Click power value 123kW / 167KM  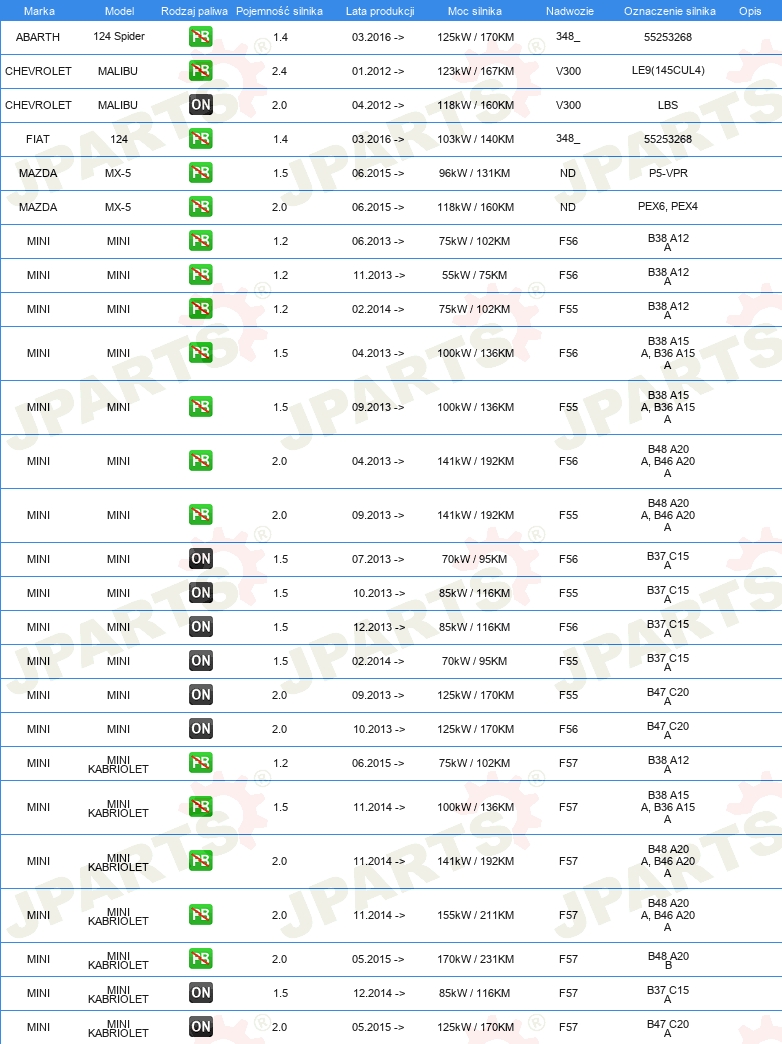476,71
